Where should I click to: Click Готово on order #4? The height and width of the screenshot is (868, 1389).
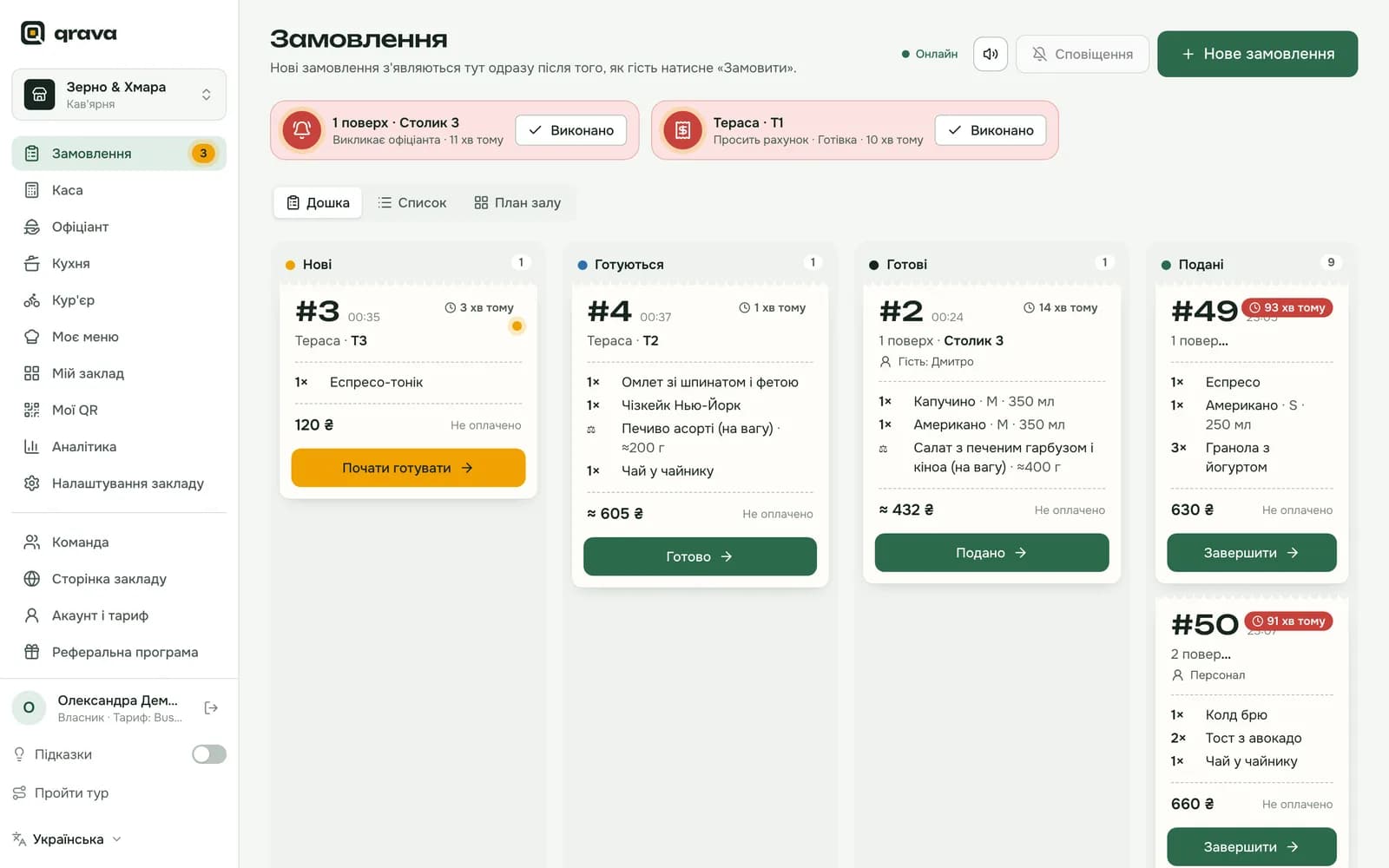tap(700, 556)
